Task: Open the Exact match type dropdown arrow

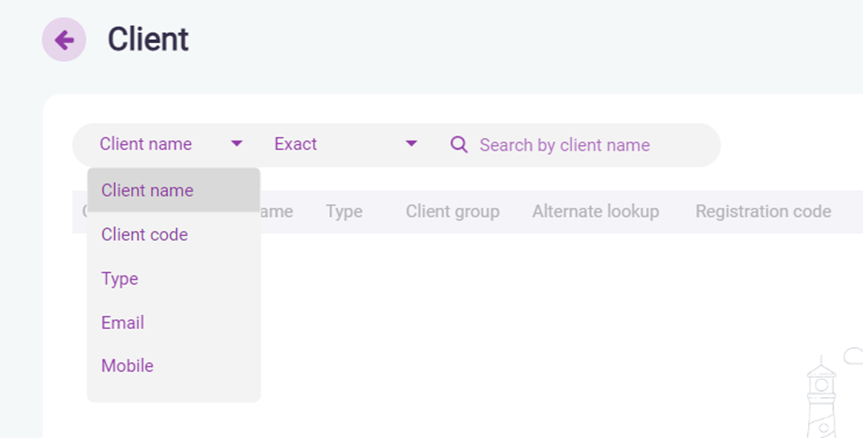Action: pyautogui.click(x=411, y=144)
